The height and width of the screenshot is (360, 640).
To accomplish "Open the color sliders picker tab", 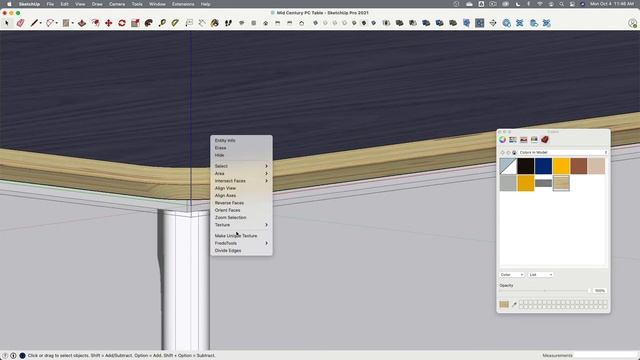I will pos(513,140).
